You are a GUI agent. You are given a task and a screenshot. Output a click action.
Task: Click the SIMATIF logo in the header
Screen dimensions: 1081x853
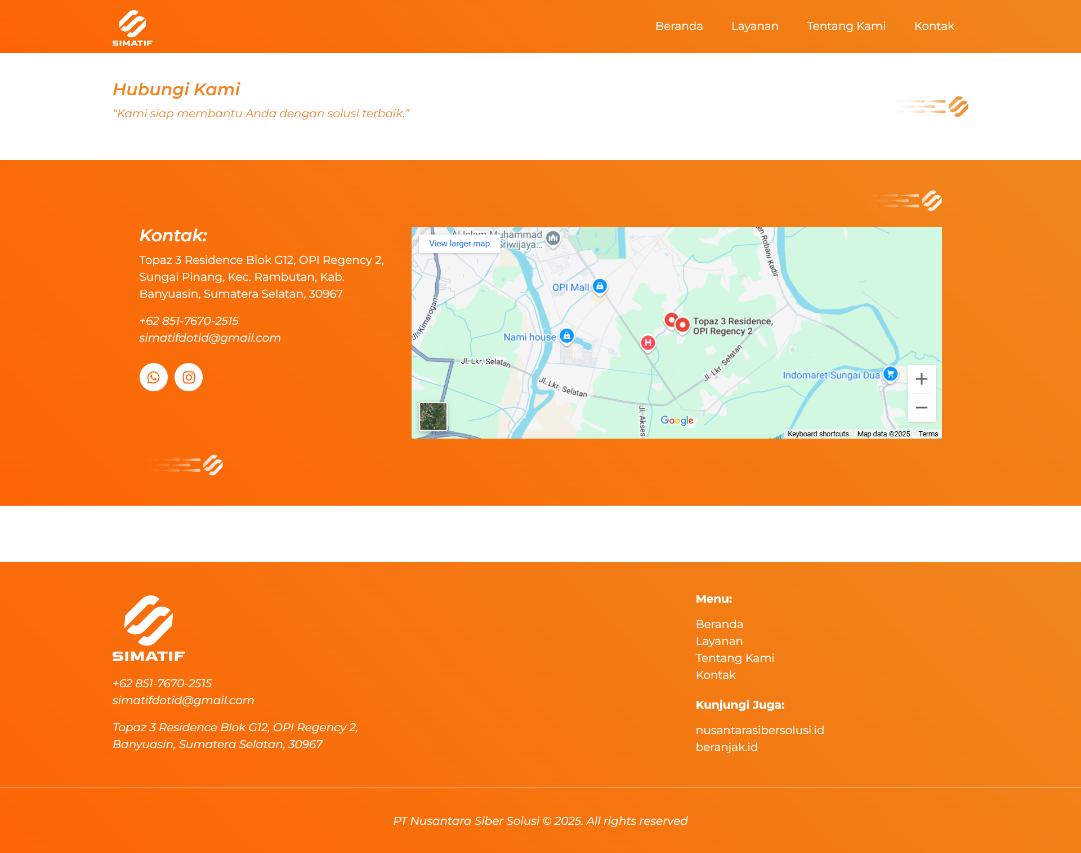(132, 27)
